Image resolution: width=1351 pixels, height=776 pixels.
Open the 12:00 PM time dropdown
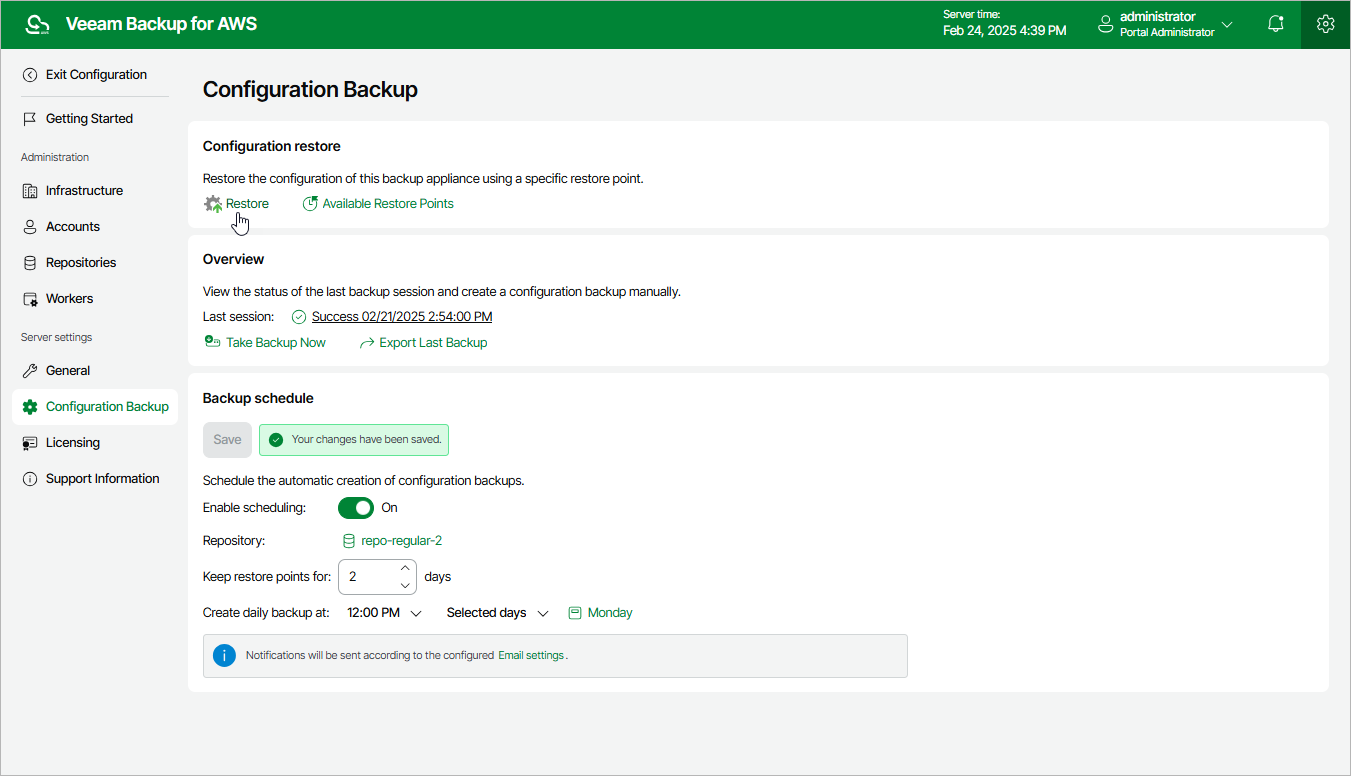[x=384, y=613]
